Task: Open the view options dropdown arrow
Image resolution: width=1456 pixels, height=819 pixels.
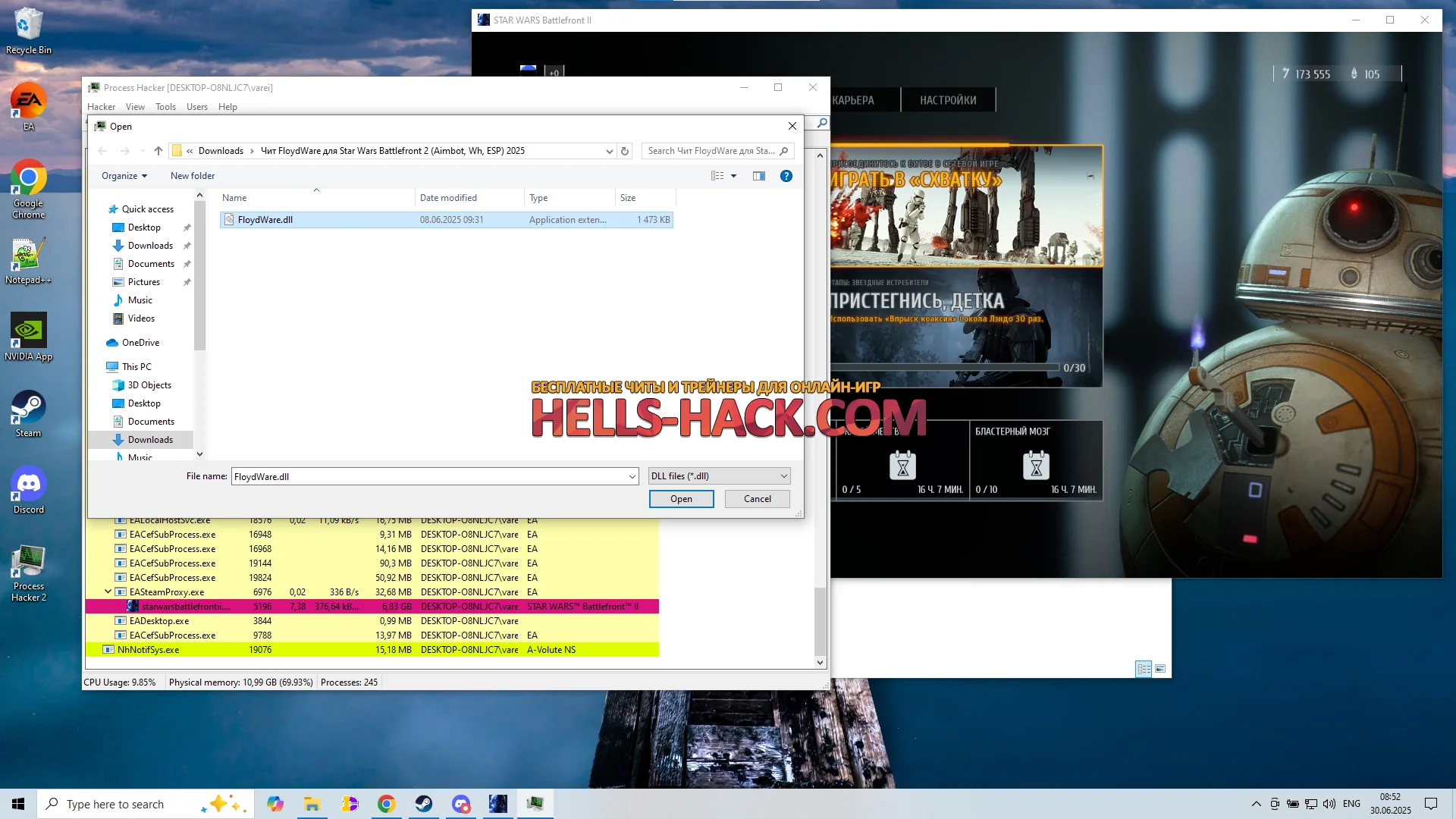Action: click(x=733, y=176)
